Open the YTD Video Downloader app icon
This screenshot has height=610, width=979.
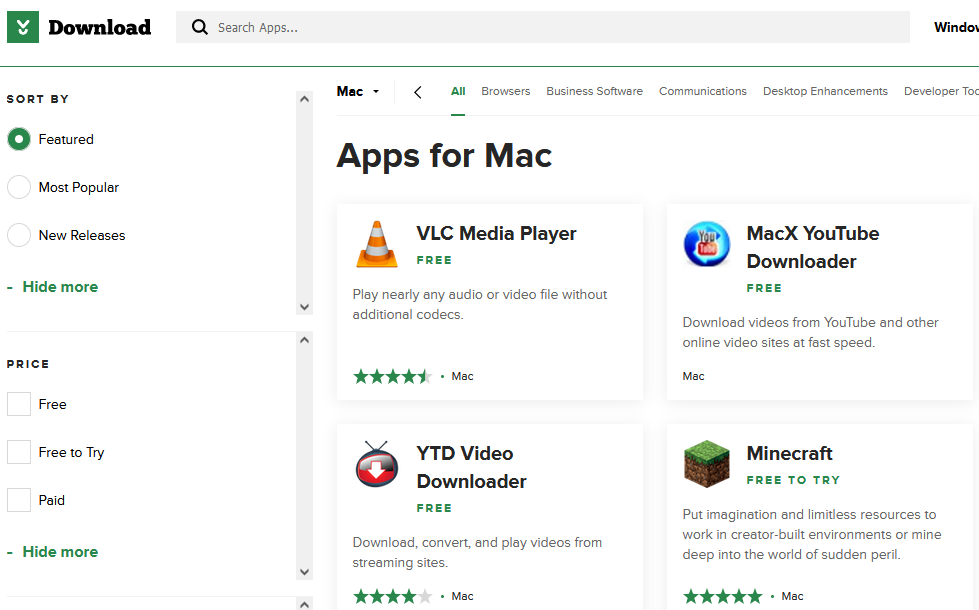tap(376, 464)
